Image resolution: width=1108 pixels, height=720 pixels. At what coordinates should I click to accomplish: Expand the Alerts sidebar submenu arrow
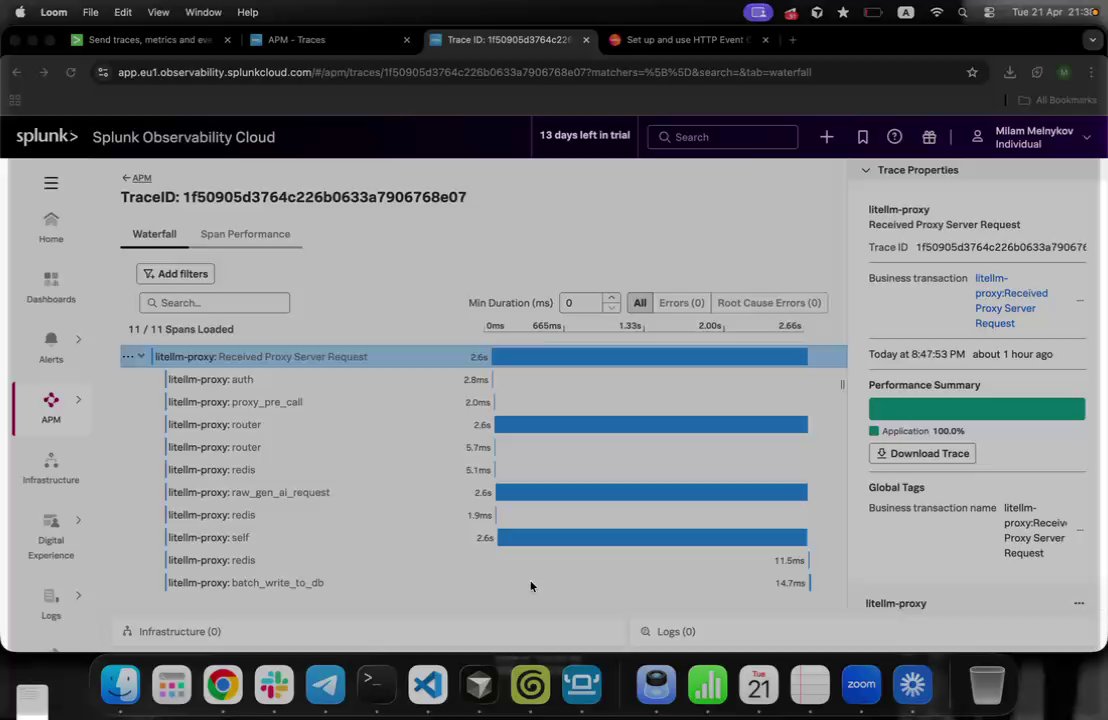click(78, 339)
